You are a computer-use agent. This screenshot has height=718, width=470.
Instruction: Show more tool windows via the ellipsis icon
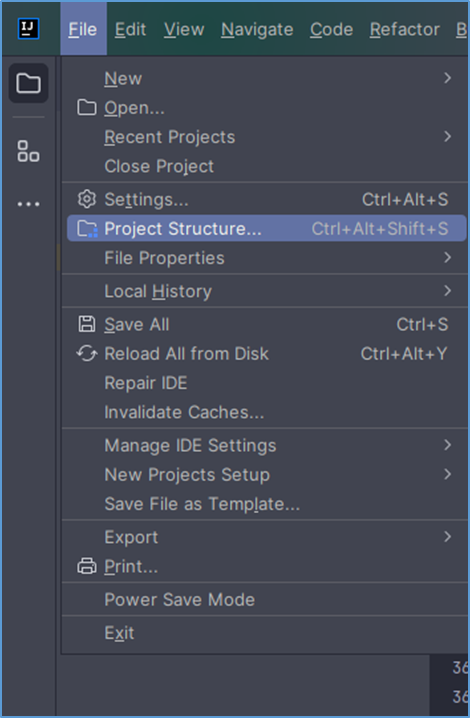(28, 204)
